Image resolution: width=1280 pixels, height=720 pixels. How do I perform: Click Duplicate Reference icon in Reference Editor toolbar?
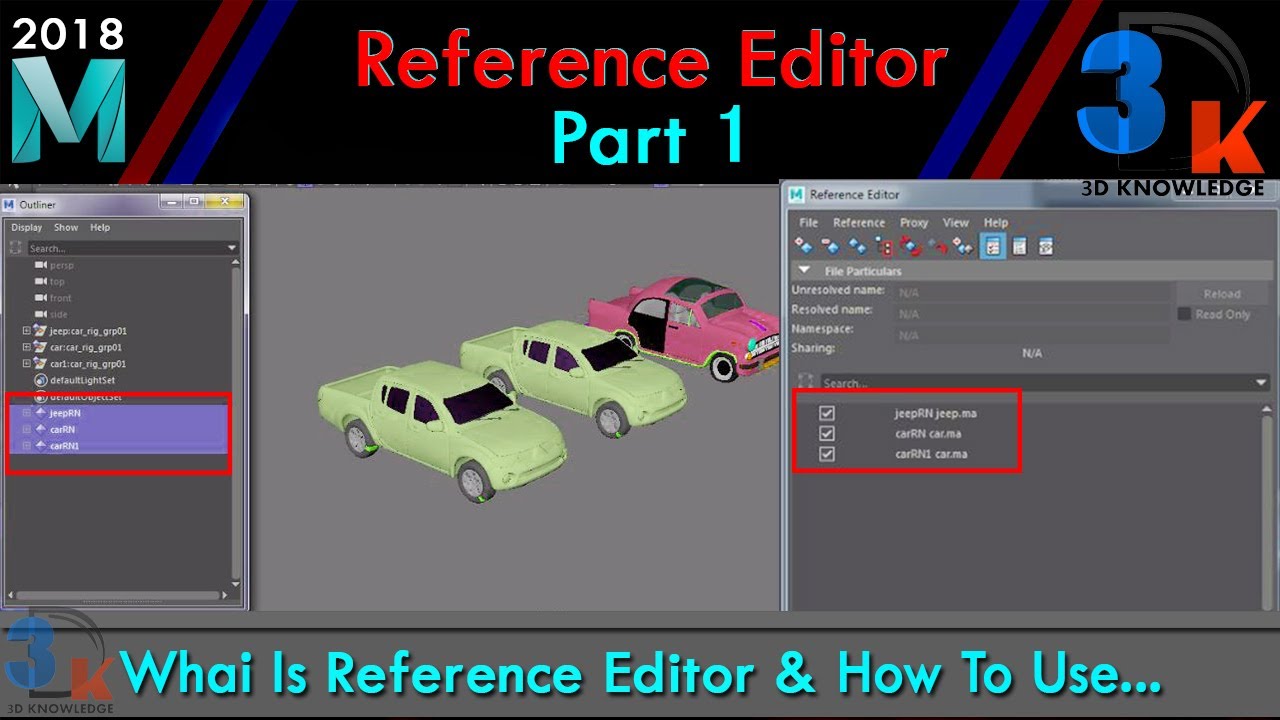coord(857,245)
